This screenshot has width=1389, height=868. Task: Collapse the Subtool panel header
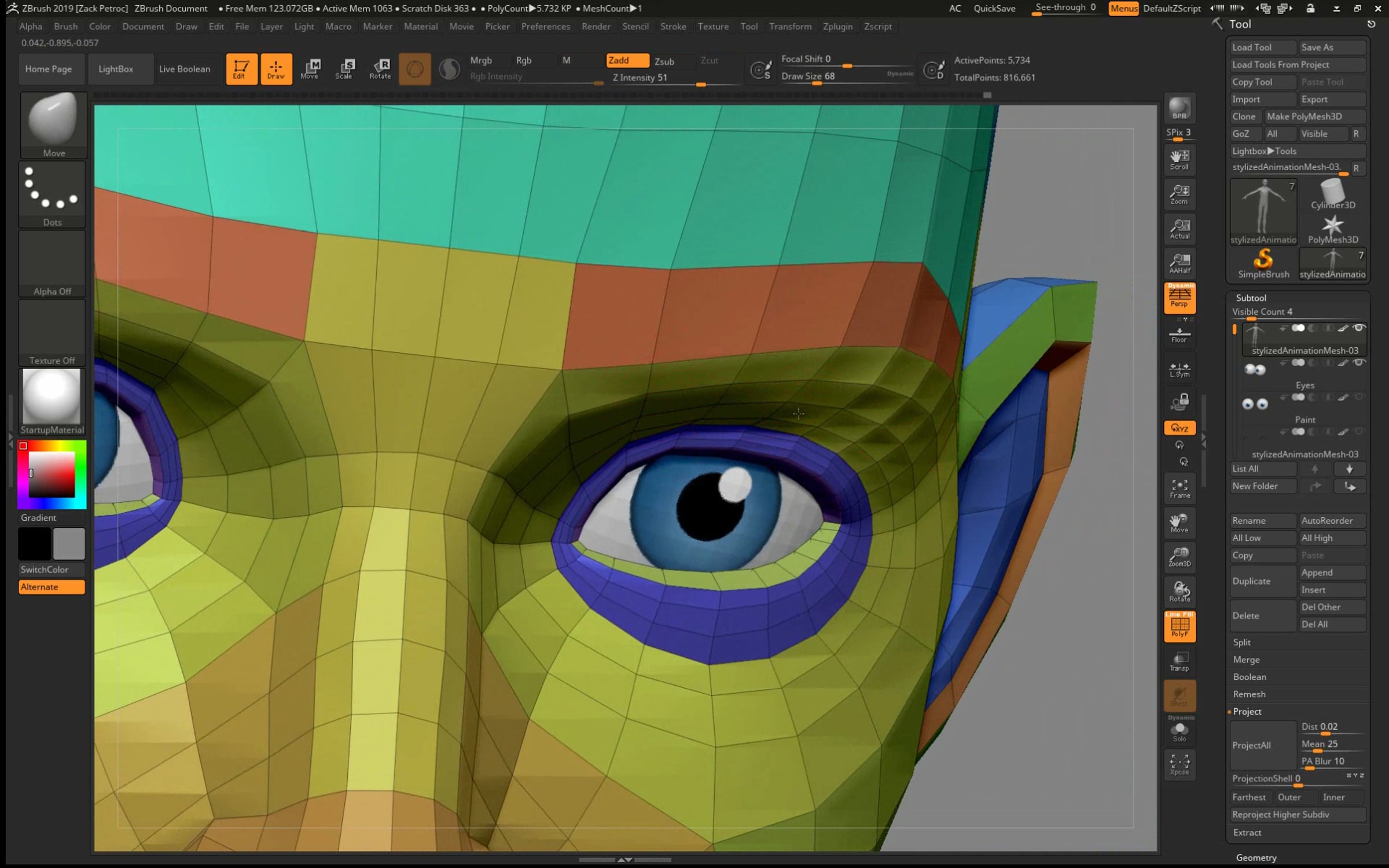pos(1251,297)
